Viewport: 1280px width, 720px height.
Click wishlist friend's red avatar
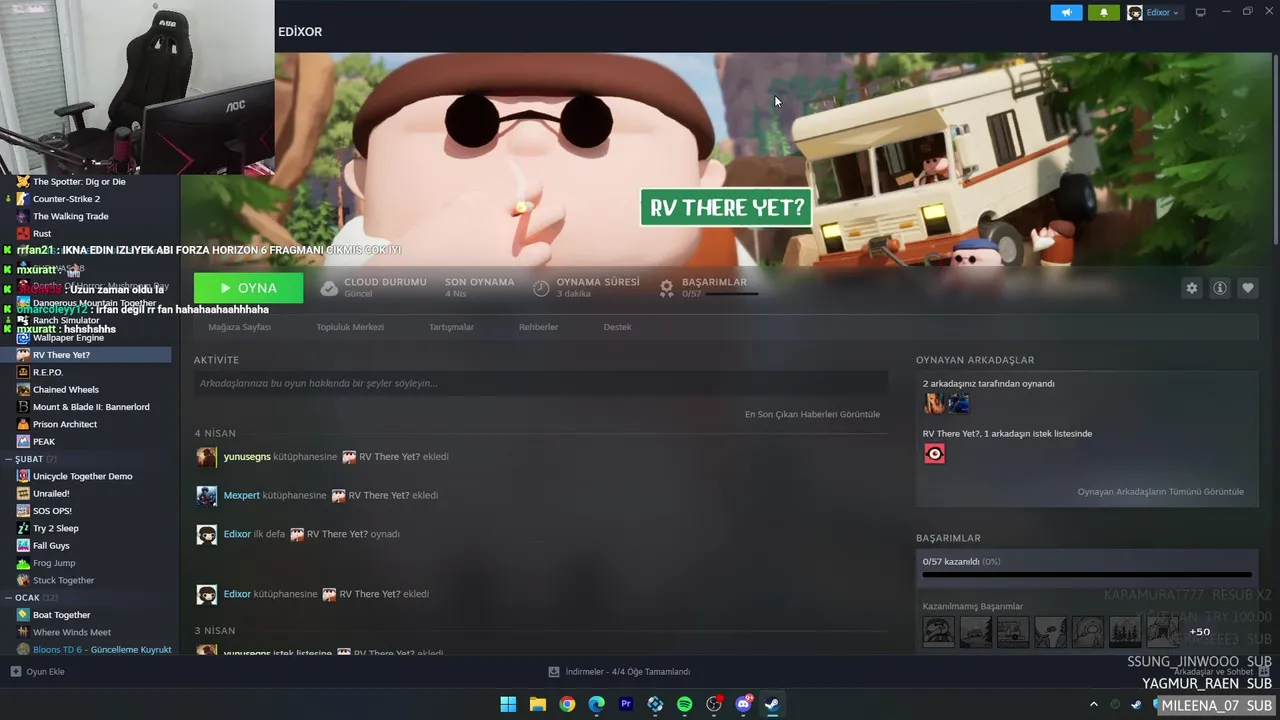[x=935, y=454]
